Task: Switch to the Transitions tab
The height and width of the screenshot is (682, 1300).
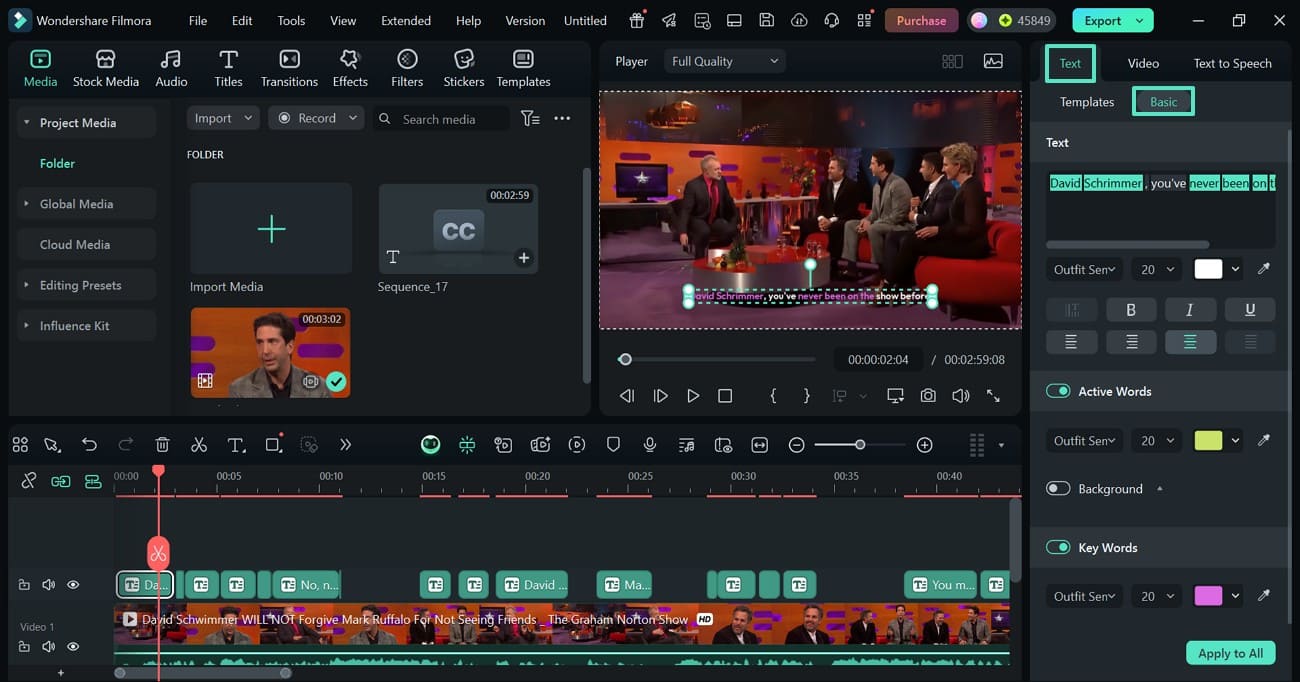Action: (x=289, y=69)
